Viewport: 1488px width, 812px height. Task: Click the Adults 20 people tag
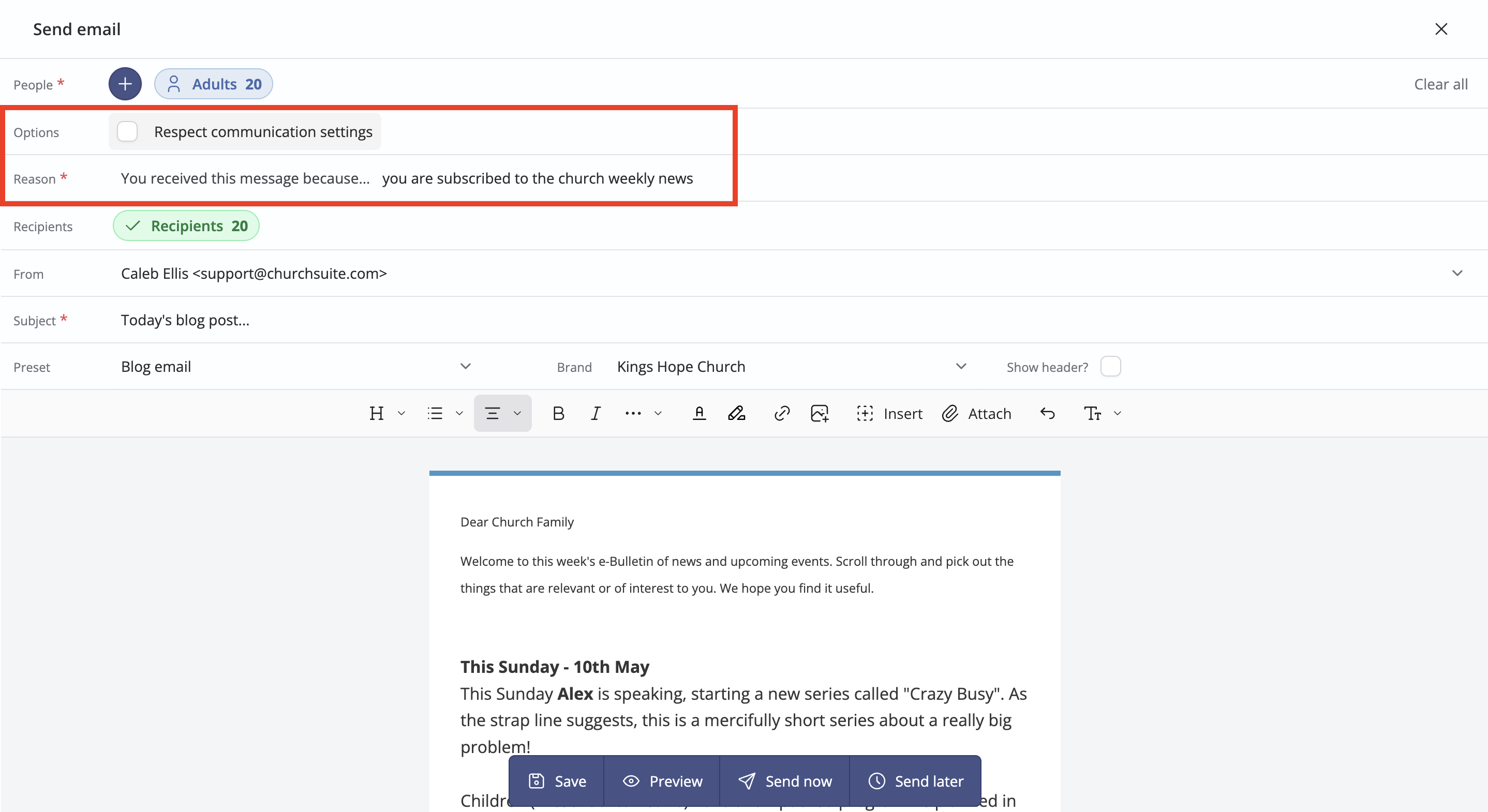coord(213,84)
